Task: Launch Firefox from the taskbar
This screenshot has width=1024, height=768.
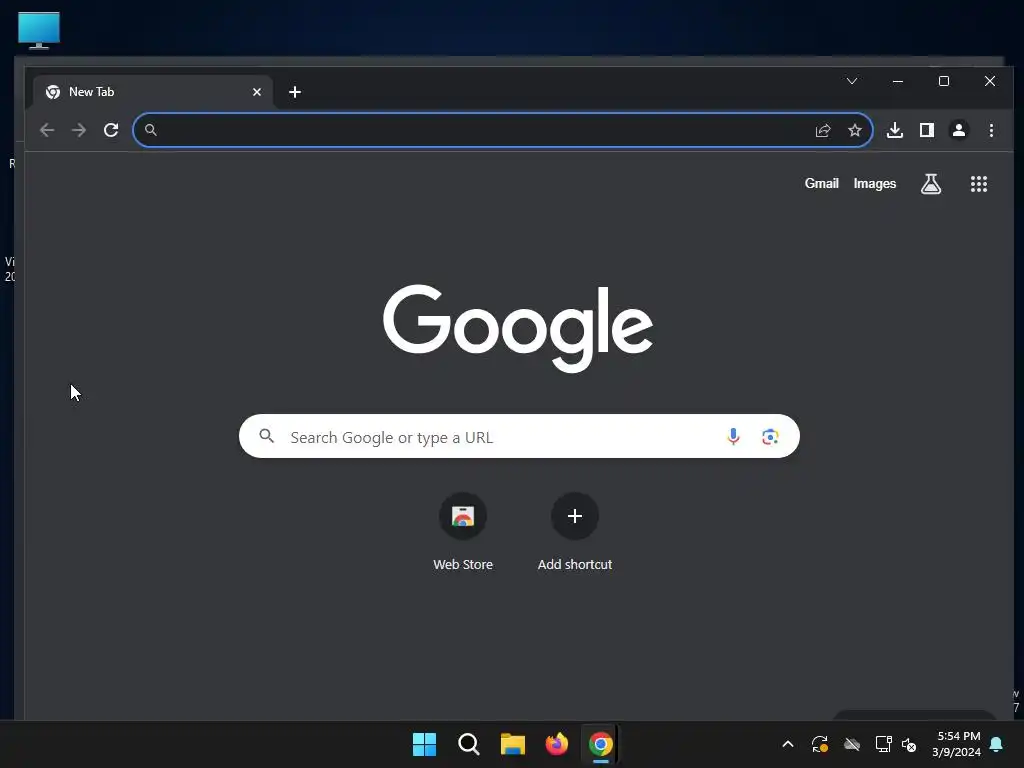Action: [x=556, y=744]
